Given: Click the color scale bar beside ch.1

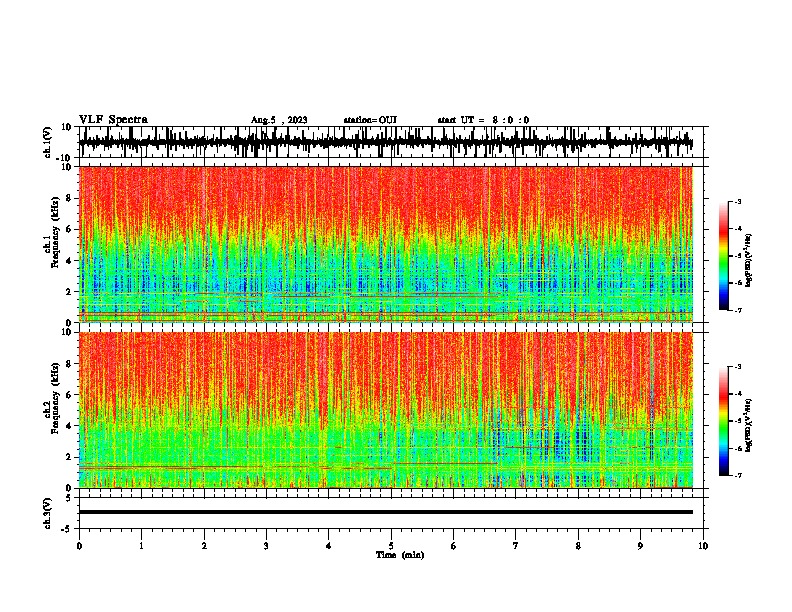Looking at the screenshot, I should pos(724,256).
